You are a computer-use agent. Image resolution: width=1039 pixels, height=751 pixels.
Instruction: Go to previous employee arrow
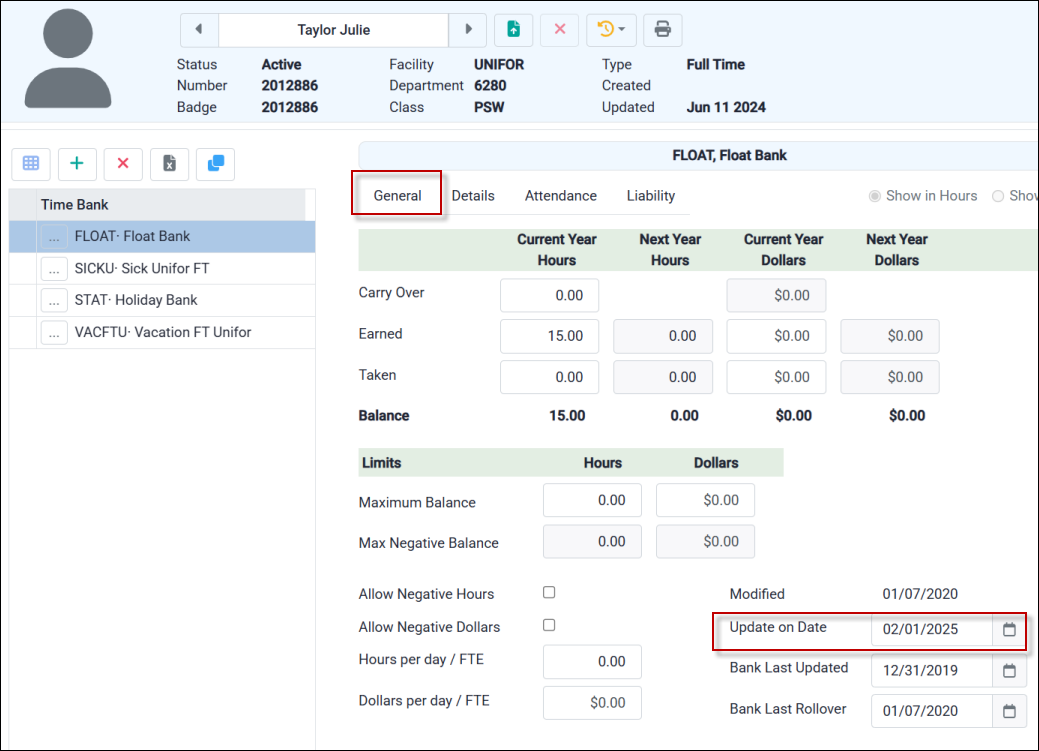199,29
